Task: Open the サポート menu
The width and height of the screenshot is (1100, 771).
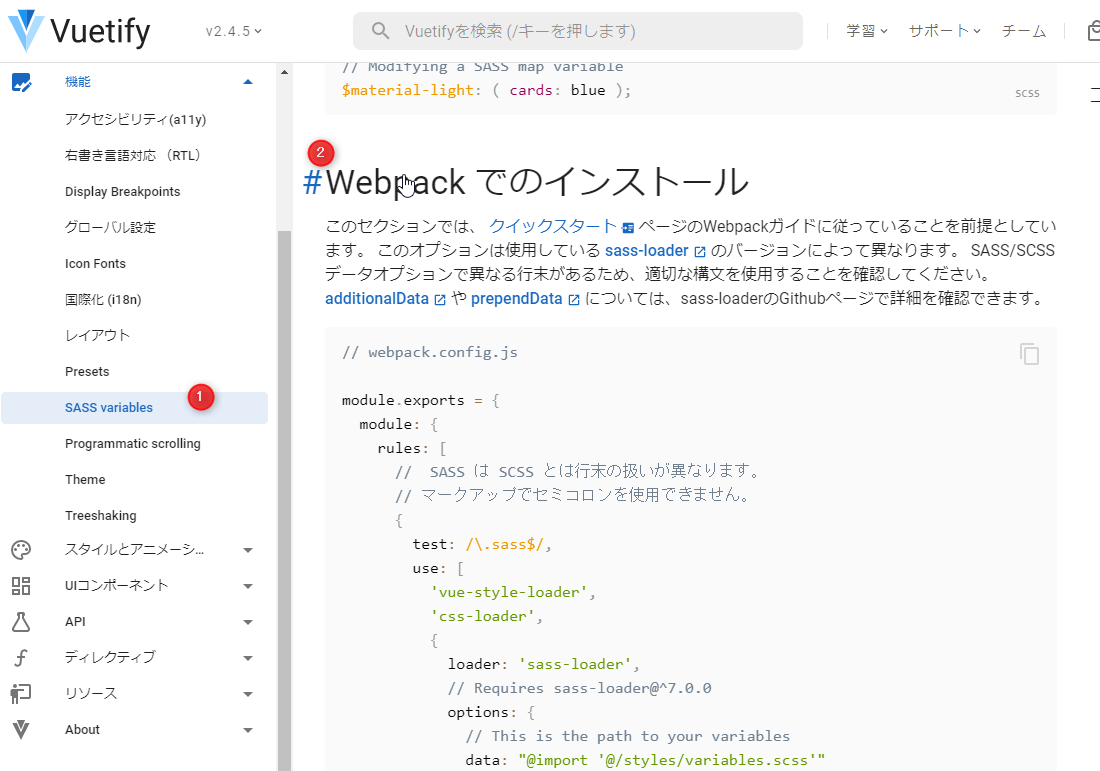Action: click(x=944, y=31)
